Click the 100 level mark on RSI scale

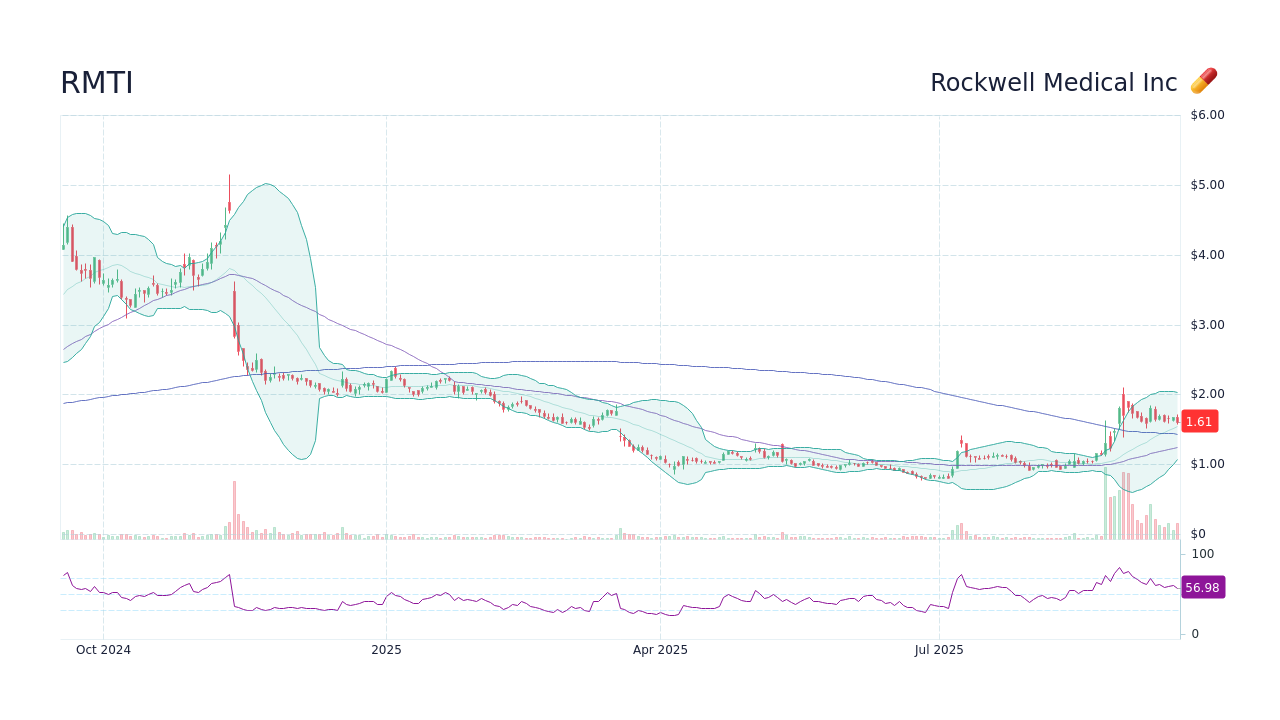point(1202,554)
